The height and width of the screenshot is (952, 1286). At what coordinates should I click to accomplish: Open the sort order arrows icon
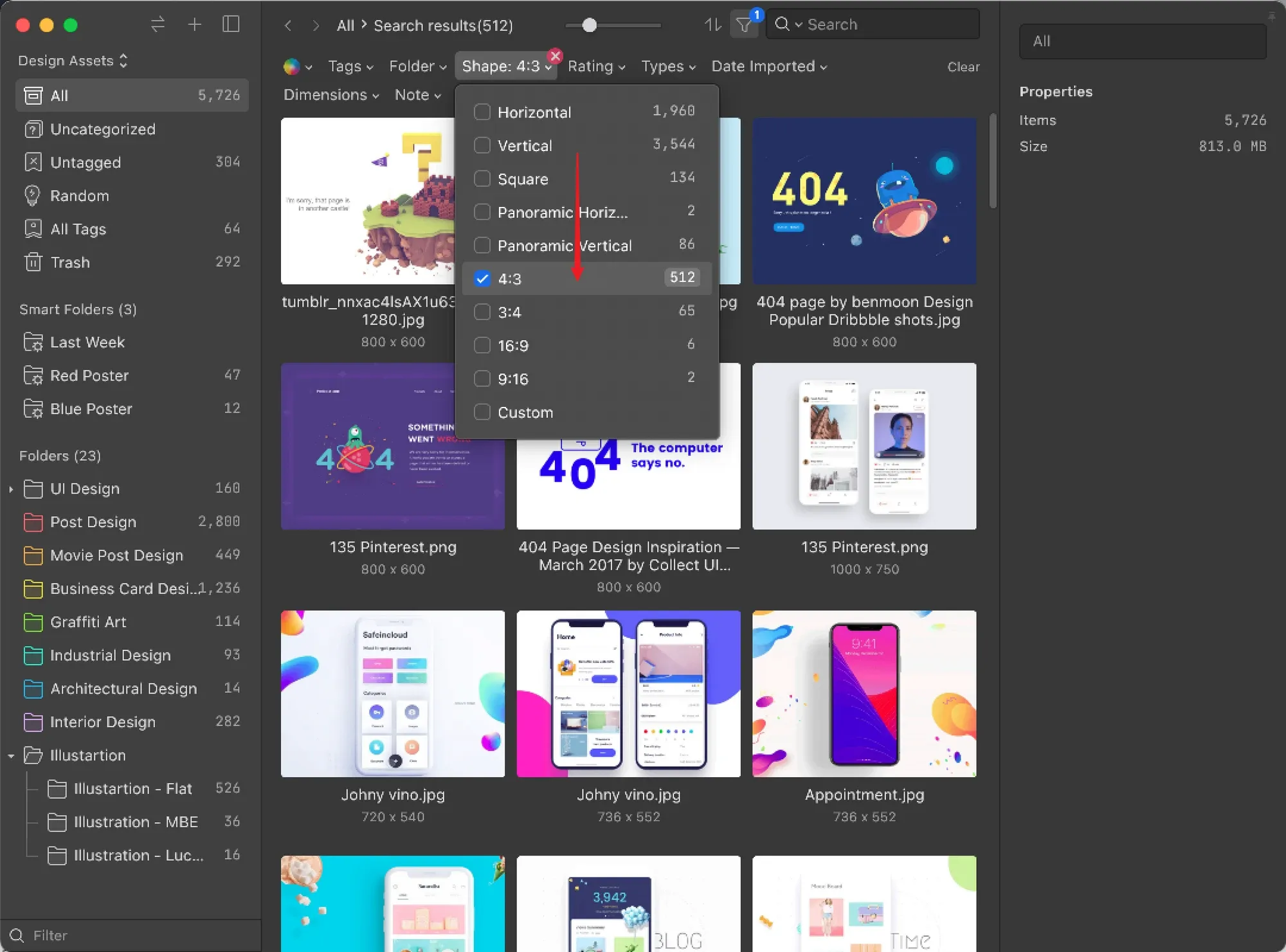(712, 25)
